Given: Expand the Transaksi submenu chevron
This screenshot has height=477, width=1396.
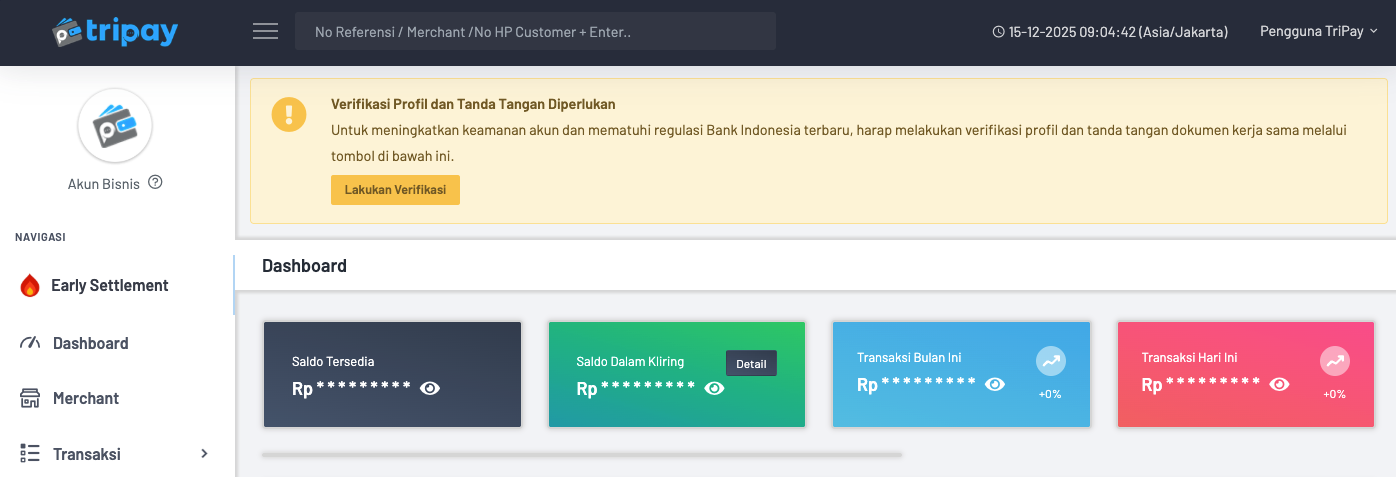Looking at the screenshot, I should pos(204,454).
